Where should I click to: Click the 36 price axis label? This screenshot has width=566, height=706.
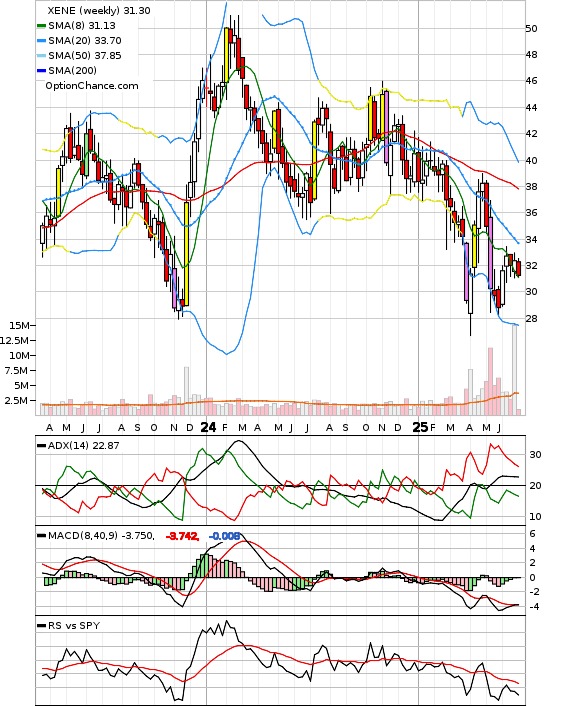pos(531,213)
